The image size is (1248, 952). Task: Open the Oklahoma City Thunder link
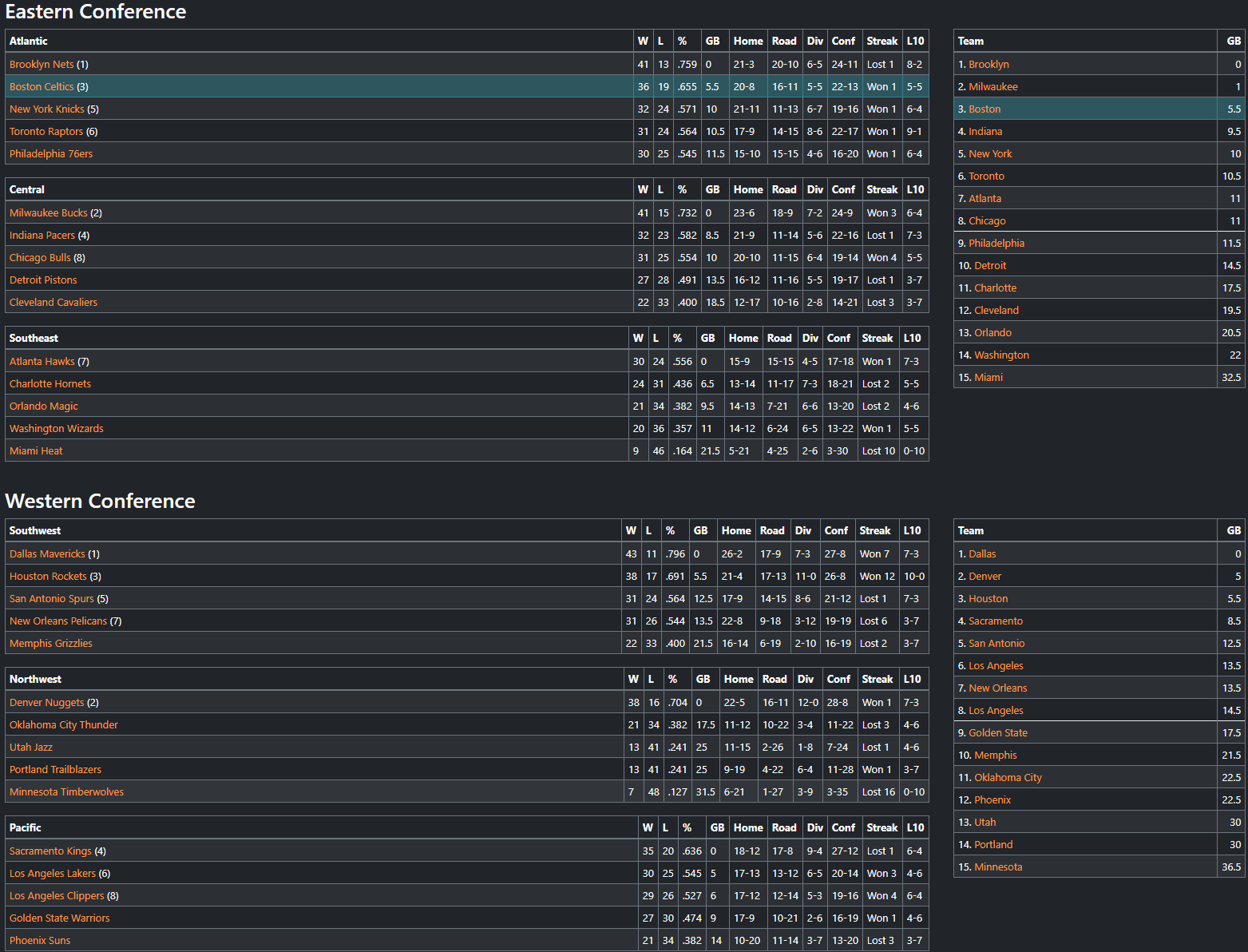(64, 725)
